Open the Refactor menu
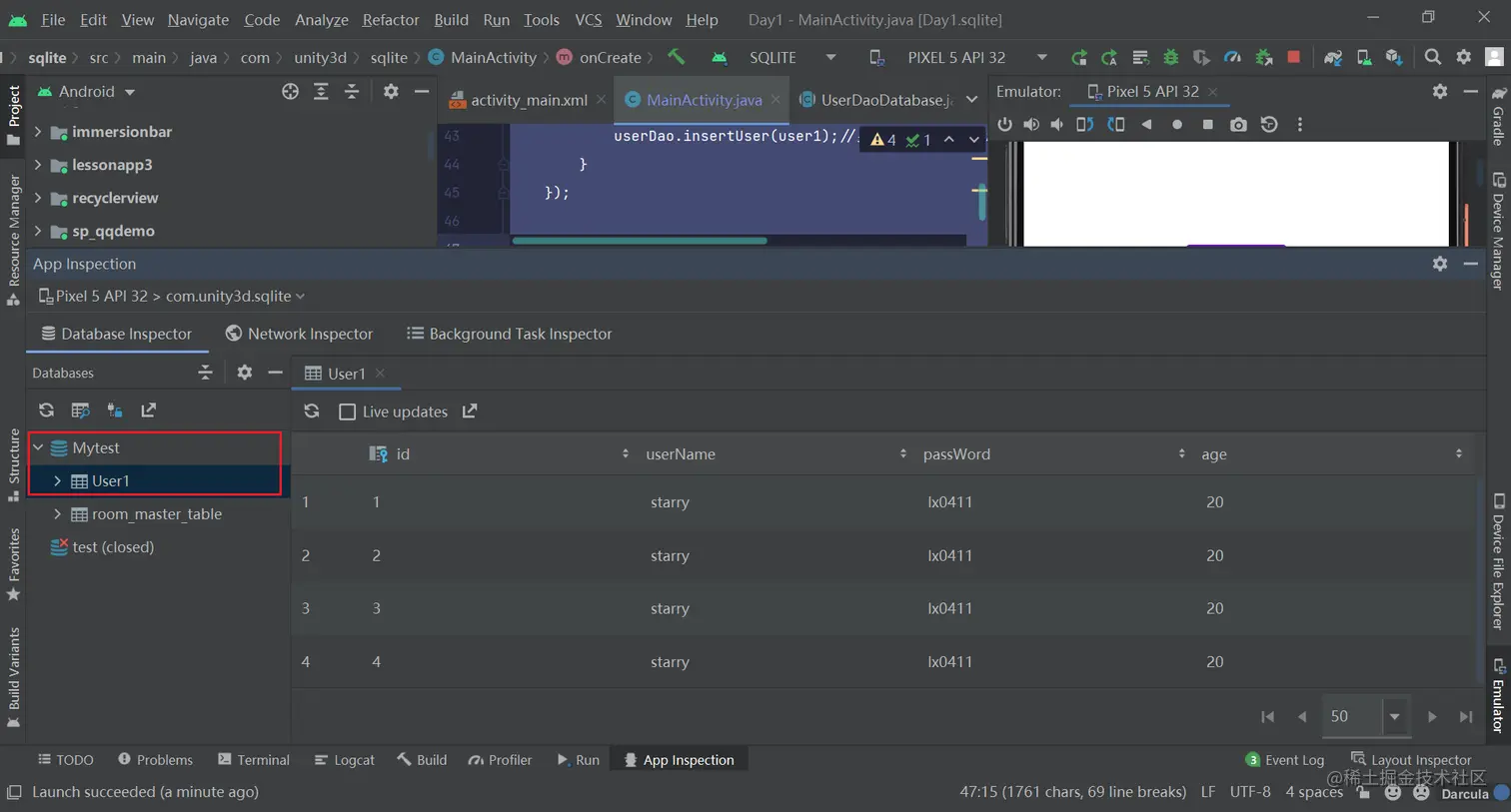 coord(391,20)
